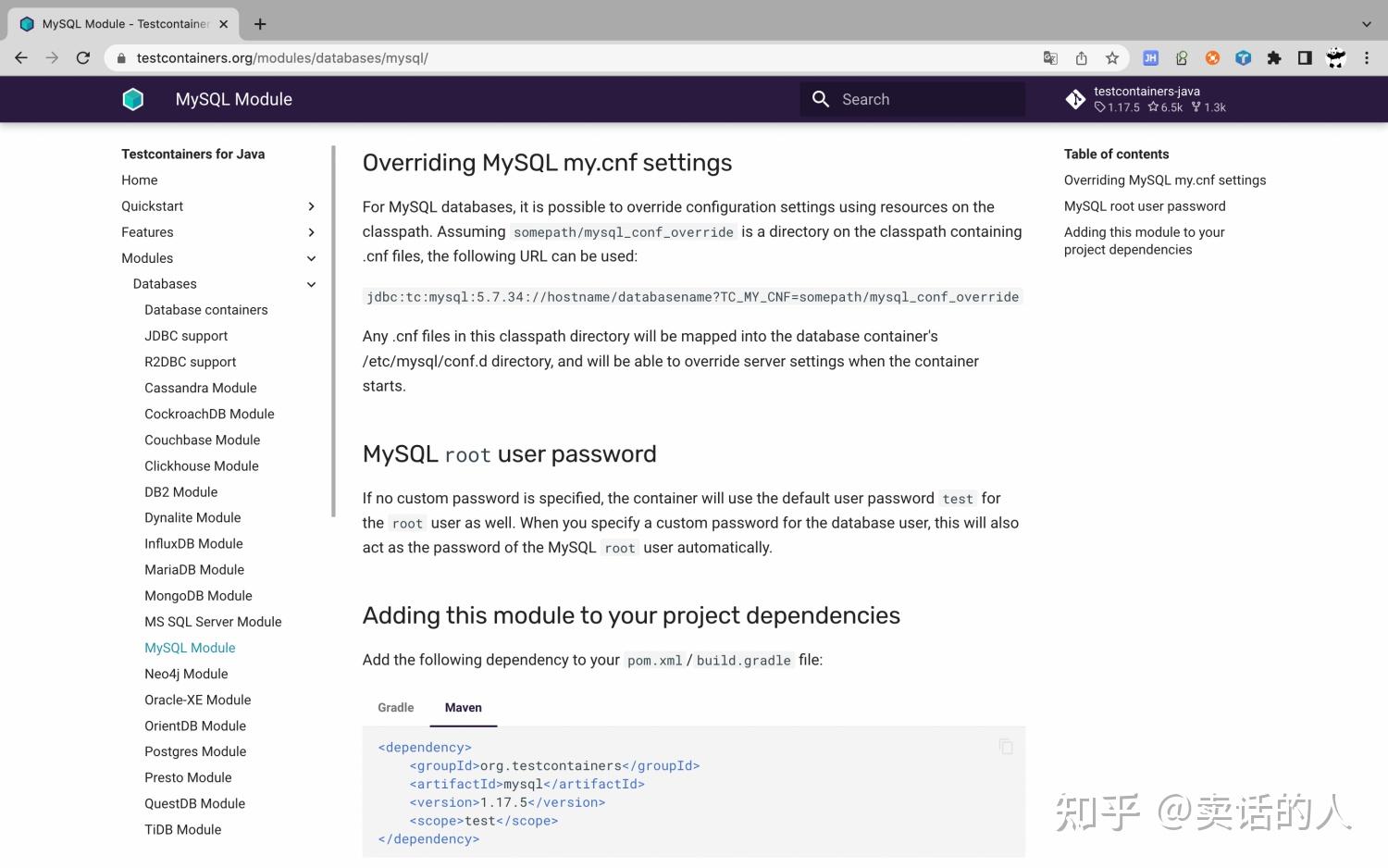Open the testcontainers-java GitHub repository link
The image size is (1388, 868).
click(1147, 99)
